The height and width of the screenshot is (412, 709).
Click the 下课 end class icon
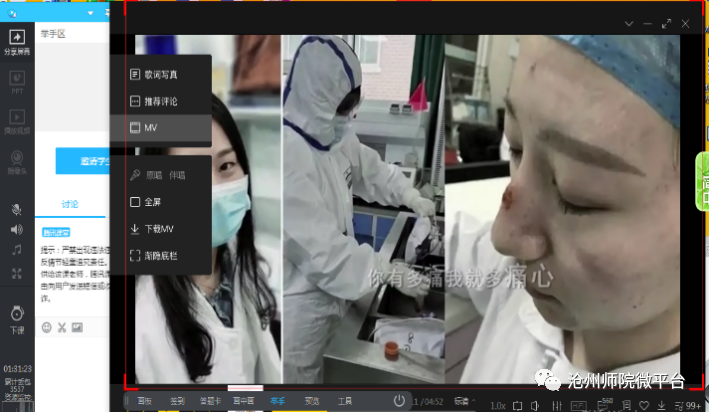(x=16, y=315)
